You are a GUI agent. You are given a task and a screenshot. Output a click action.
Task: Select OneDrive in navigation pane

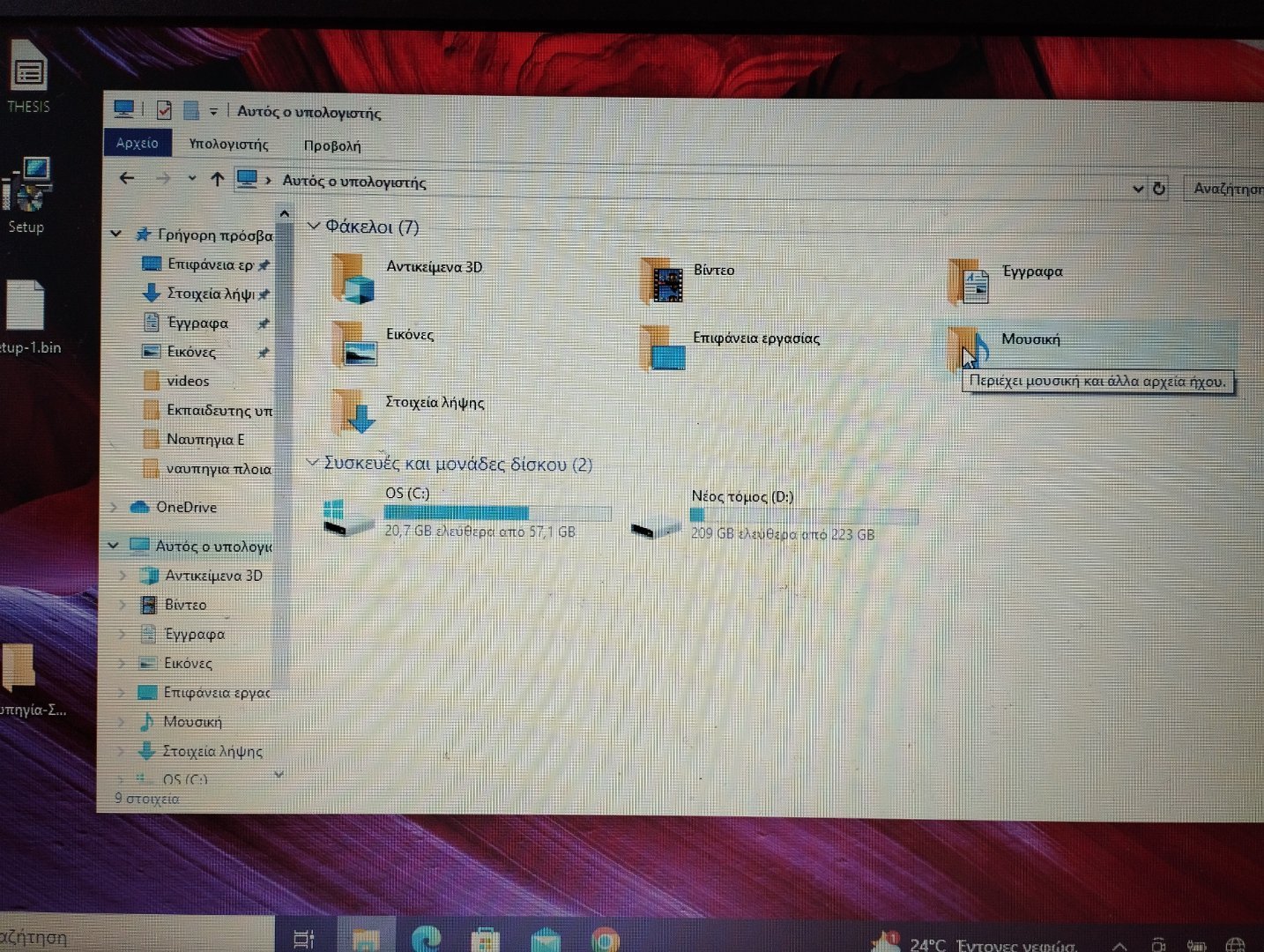[x=173, y=507]
